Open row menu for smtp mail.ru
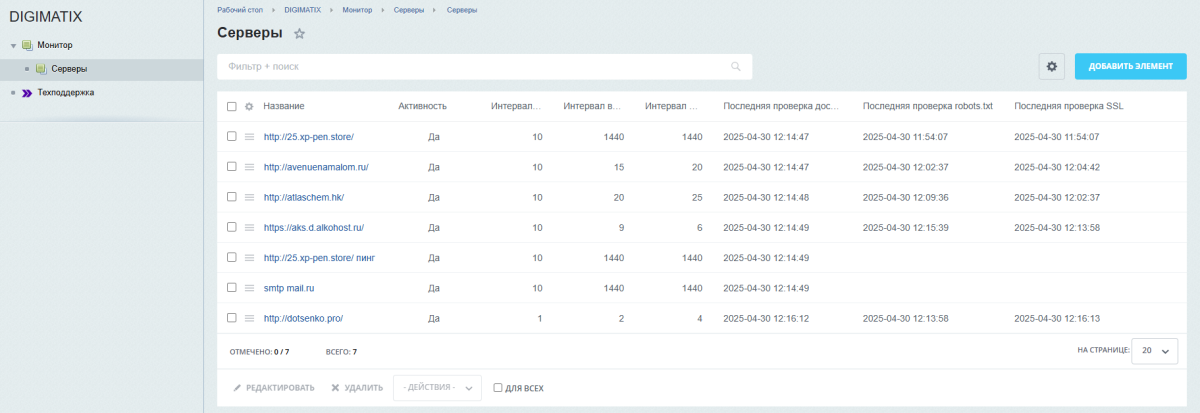The width and height of the screenshot is (1200, 413). pyautogui.click(x=249, y=288)
